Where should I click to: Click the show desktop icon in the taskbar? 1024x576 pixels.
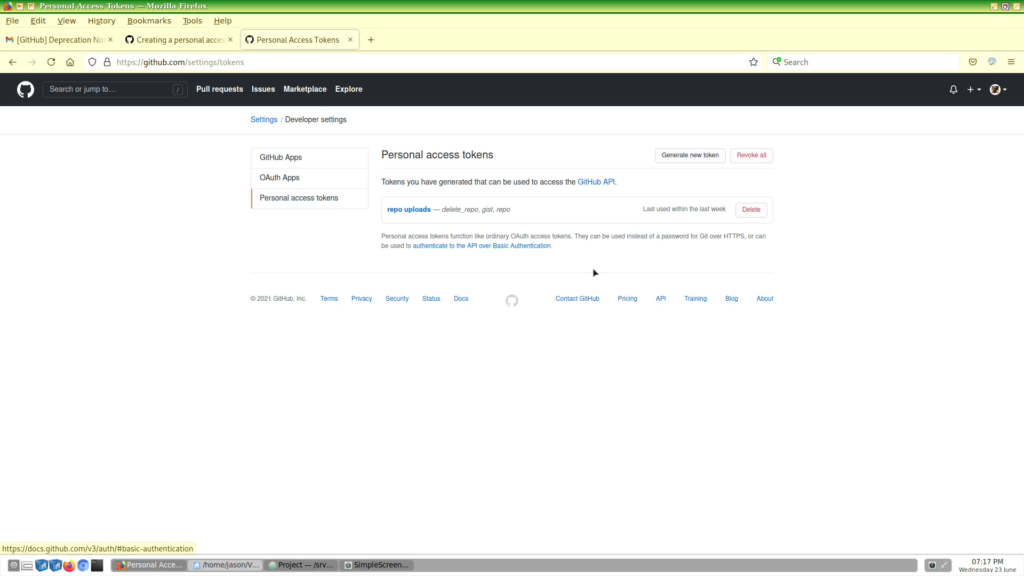coord(27,565)
